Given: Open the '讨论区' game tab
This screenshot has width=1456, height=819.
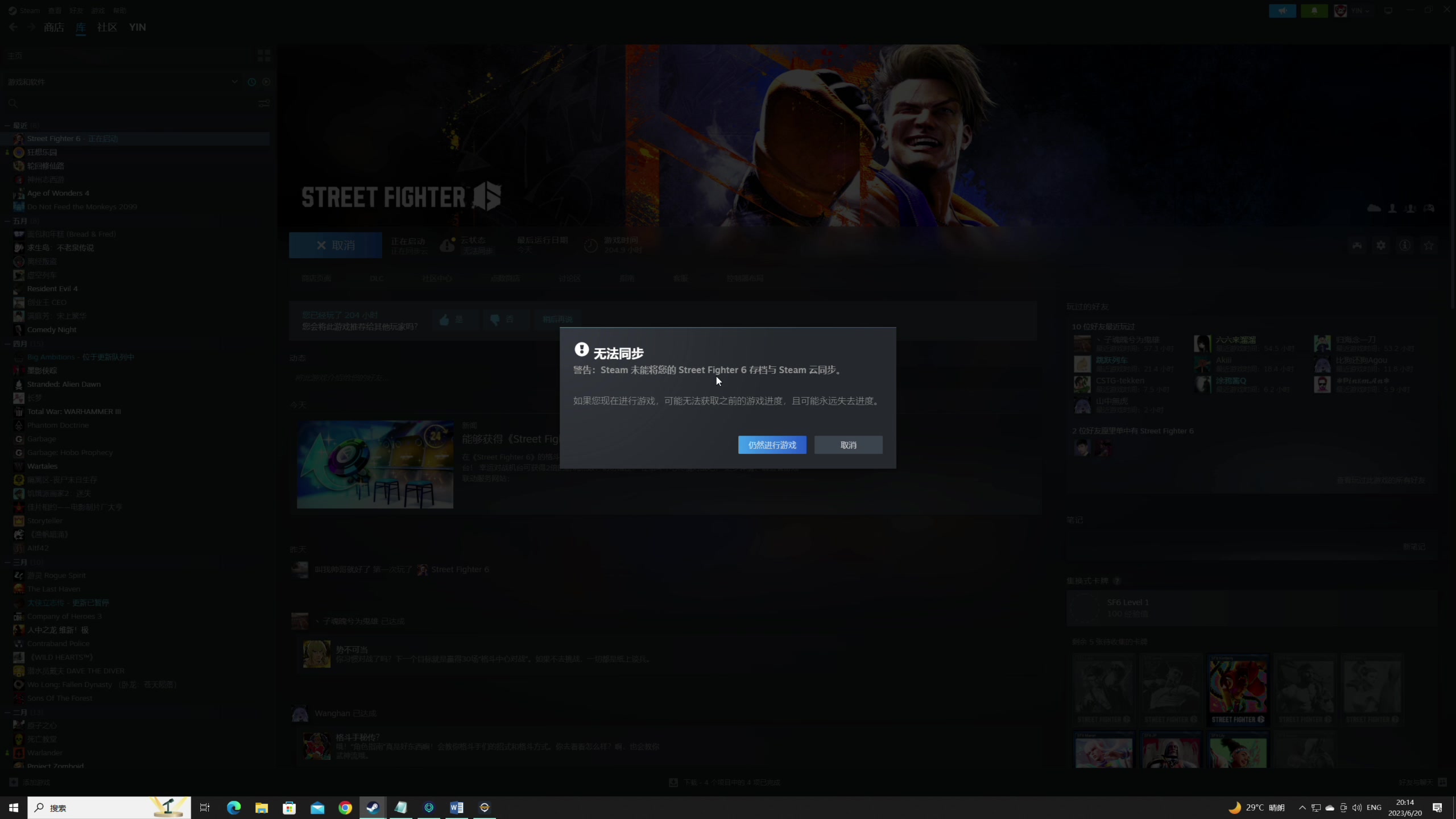Looking at the screenshot, I should pyautogui.click(x=569, y=279).
